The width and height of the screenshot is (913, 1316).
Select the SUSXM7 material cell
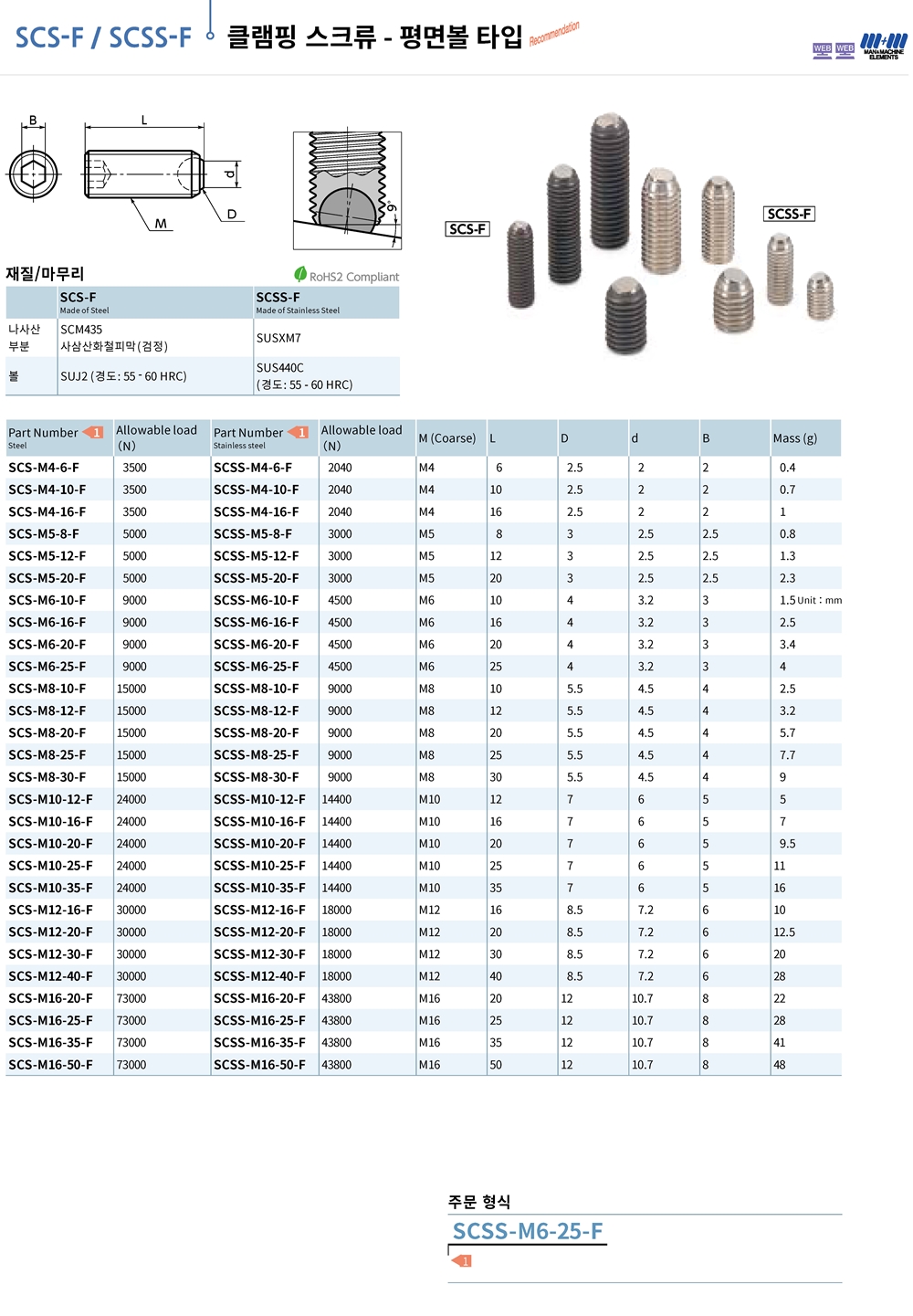(327, 338)
